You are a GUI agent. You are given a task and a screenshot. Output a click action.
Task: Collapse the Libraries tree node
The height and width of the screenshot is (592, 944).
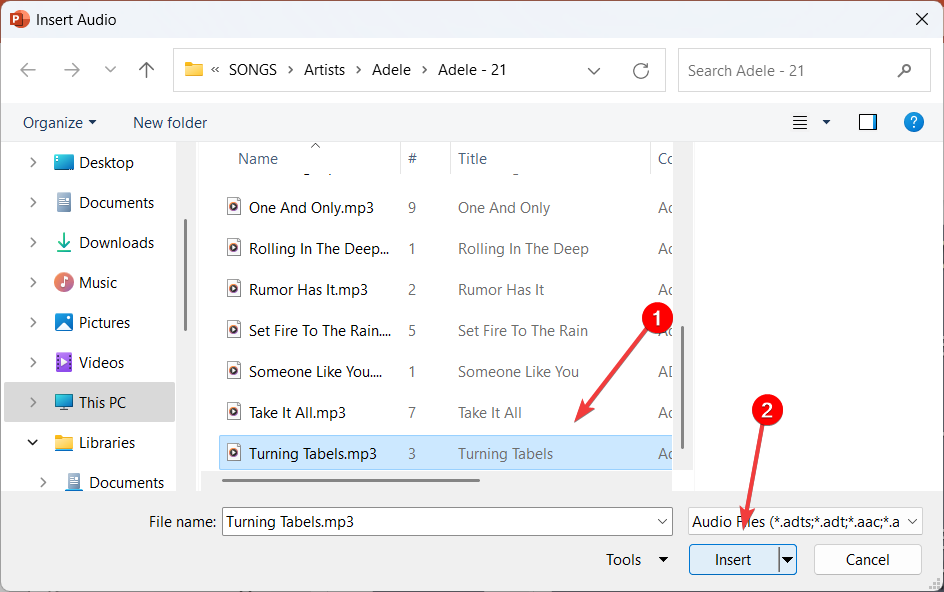[33, 443]
